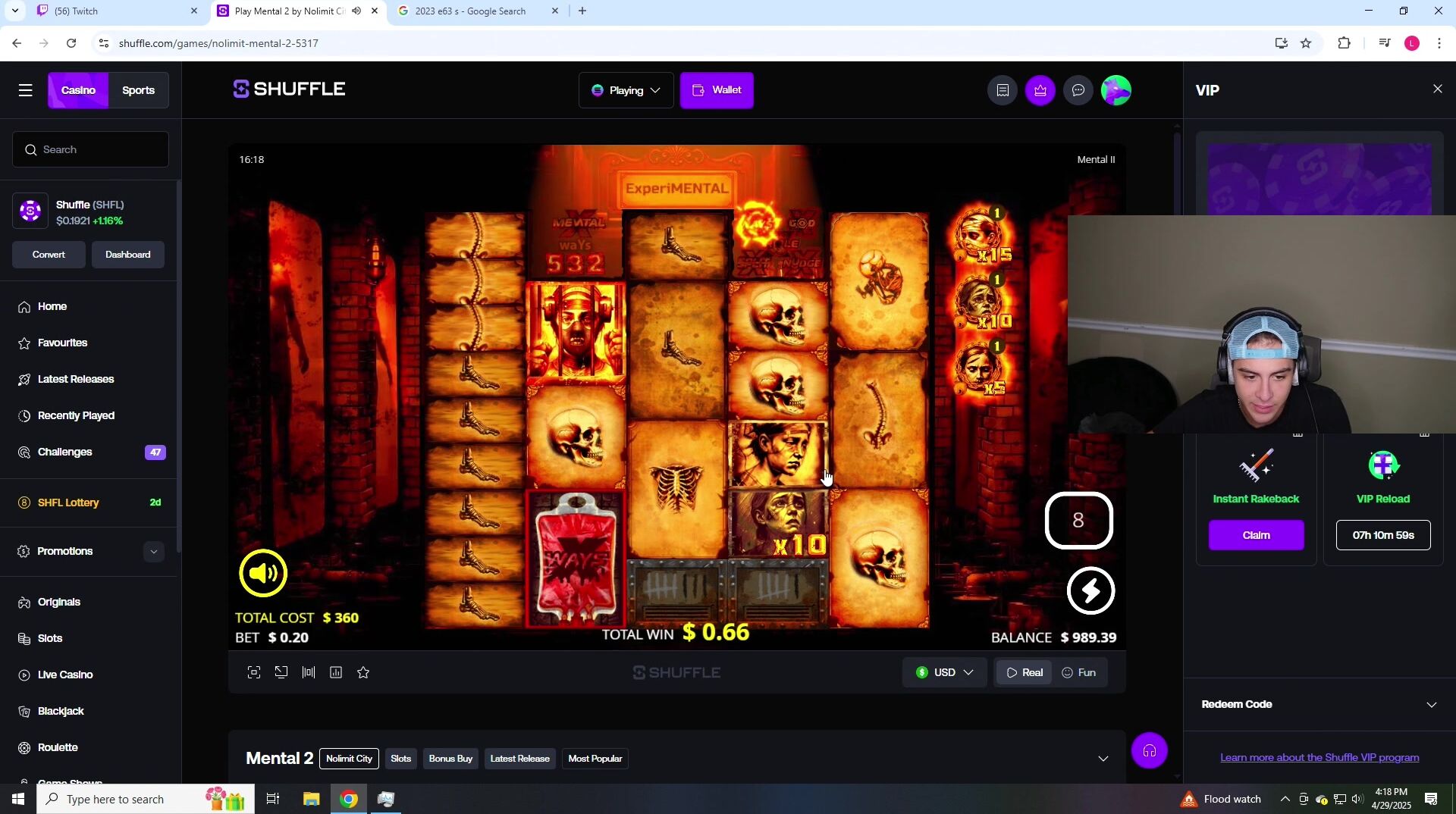Expand the Mental 2 game details
1456x814 pixels.
(1103, 759)
